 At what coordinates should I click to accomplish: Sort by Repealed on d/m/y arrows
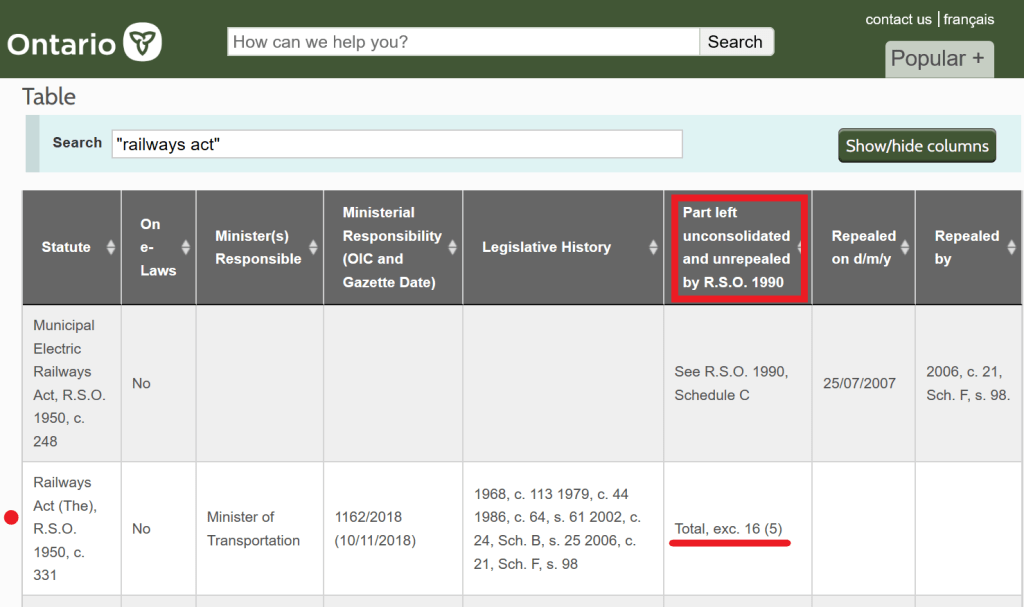[x=904, y=248]
